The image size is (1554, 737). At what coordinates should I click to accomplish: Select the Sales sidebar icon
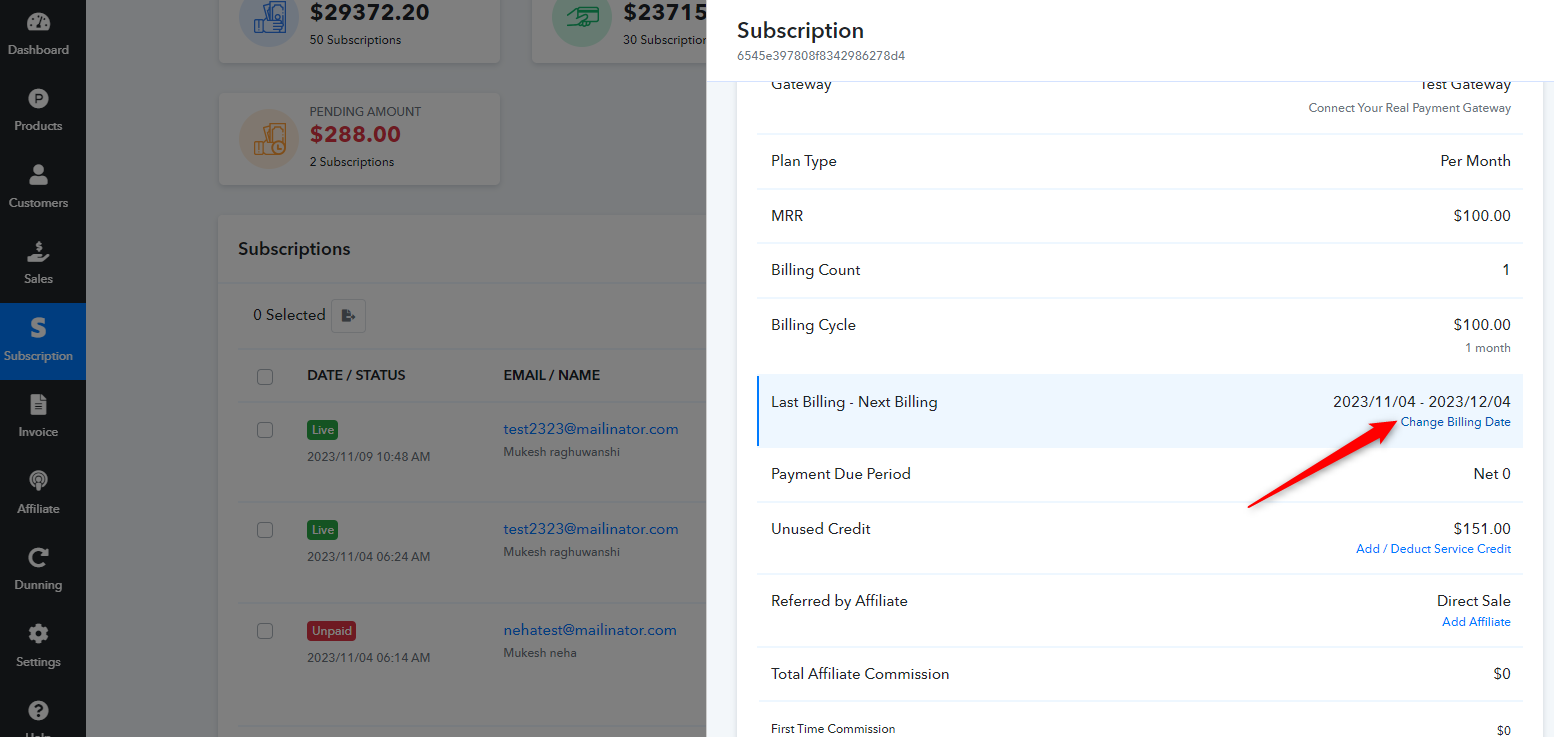point(38,251)
